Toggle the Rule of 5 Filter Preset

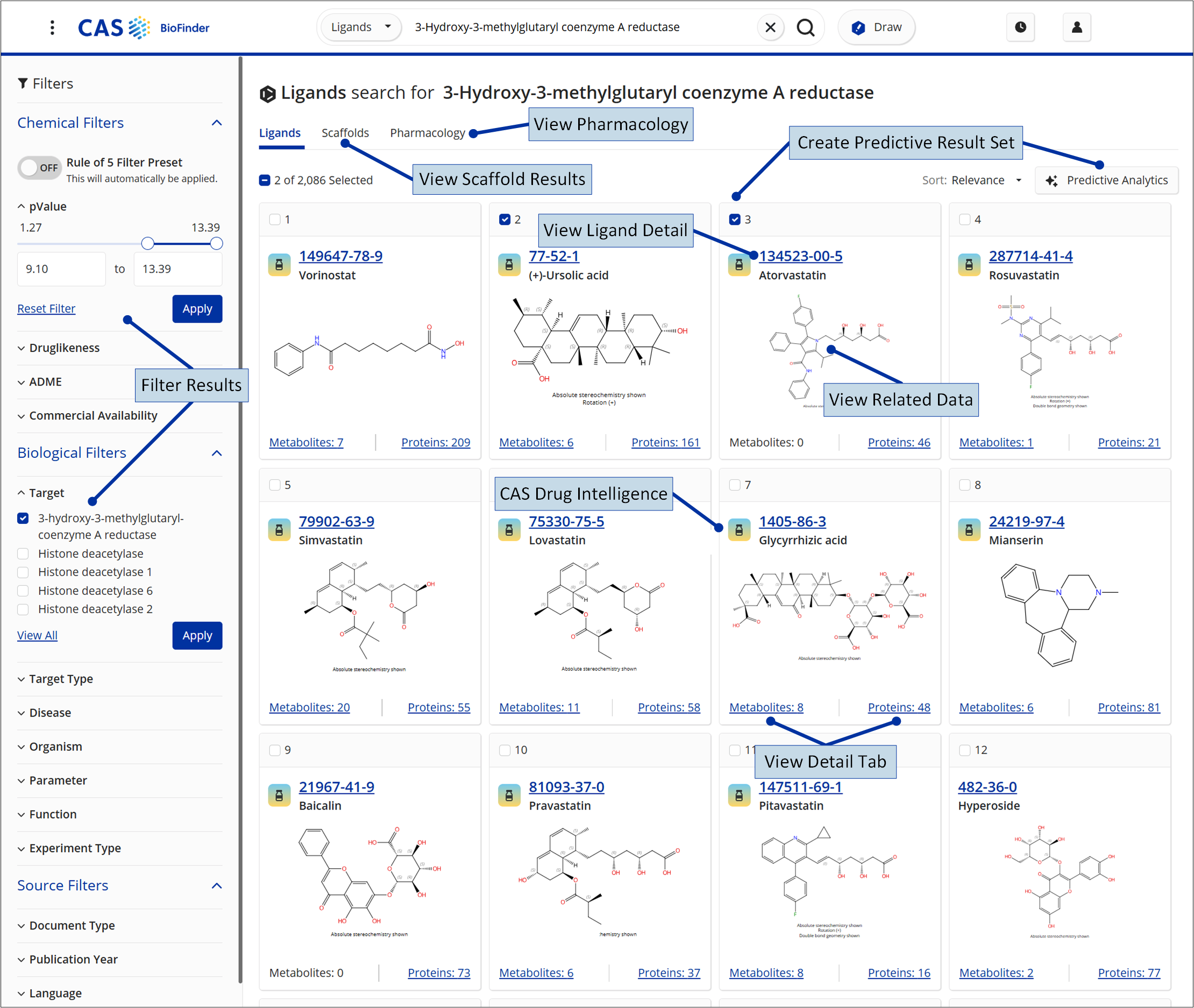pos(39,167)
